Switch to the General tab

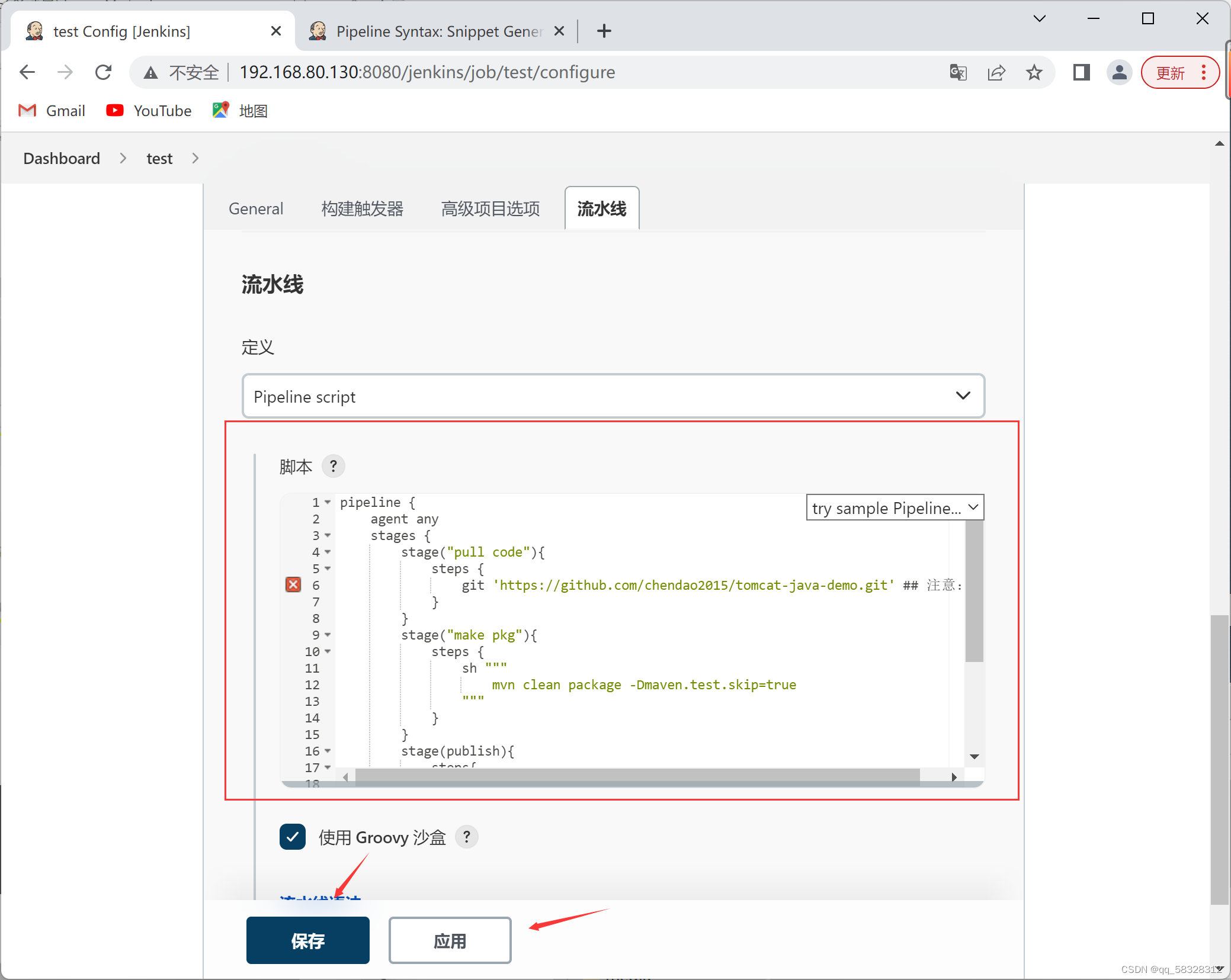[256, 208]
